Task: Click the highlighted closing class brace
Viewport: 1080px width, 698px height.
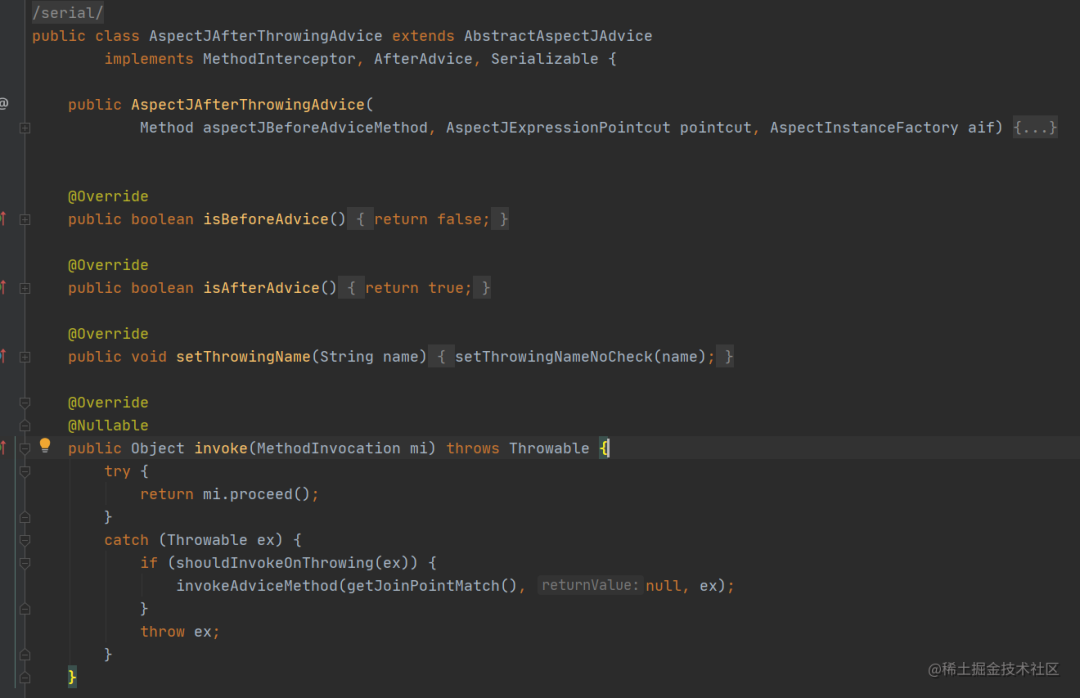Action: click(x=72, y=677)
